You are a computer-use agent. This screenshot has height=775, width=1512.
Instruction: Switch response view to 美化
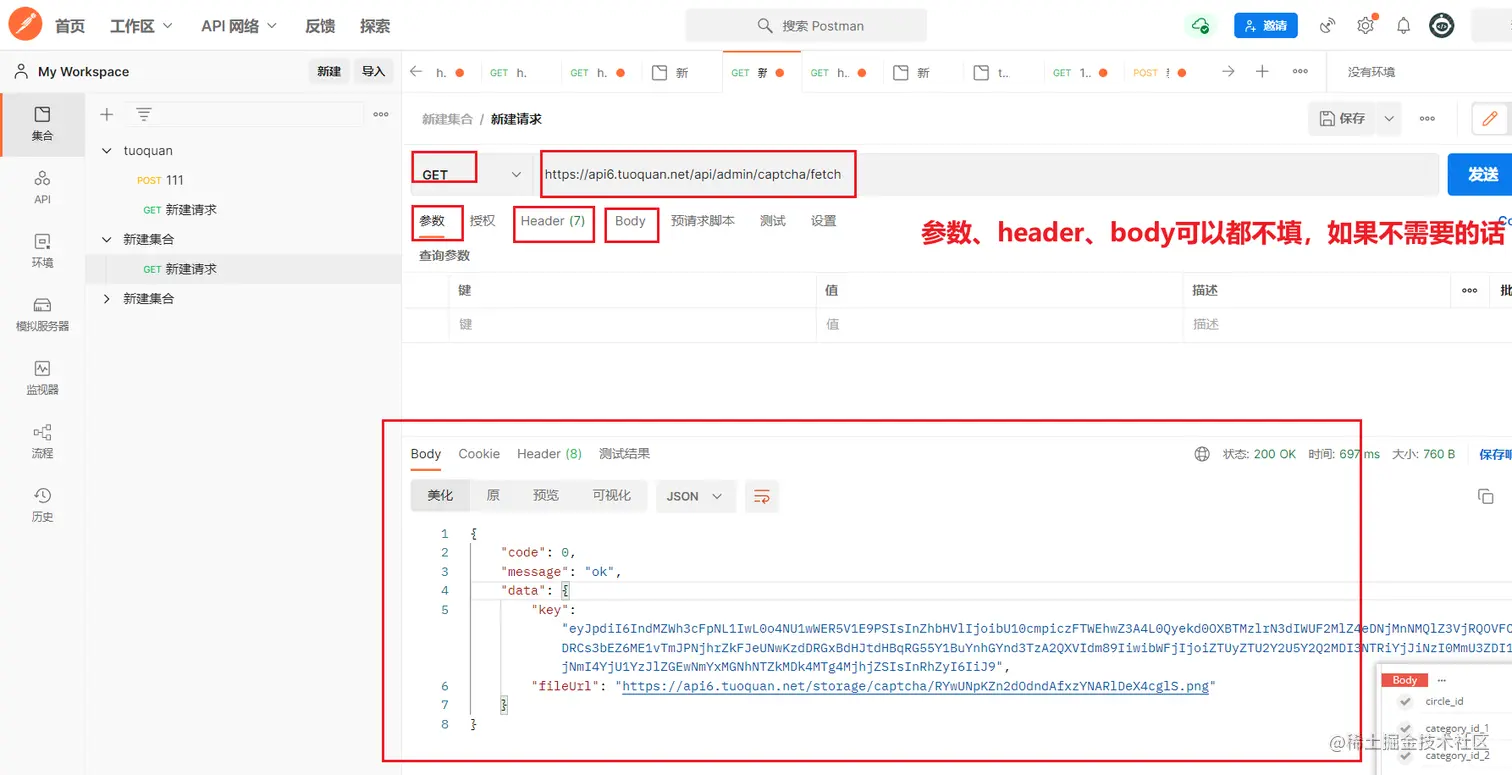pyautogui.click(x=440, y=496)
